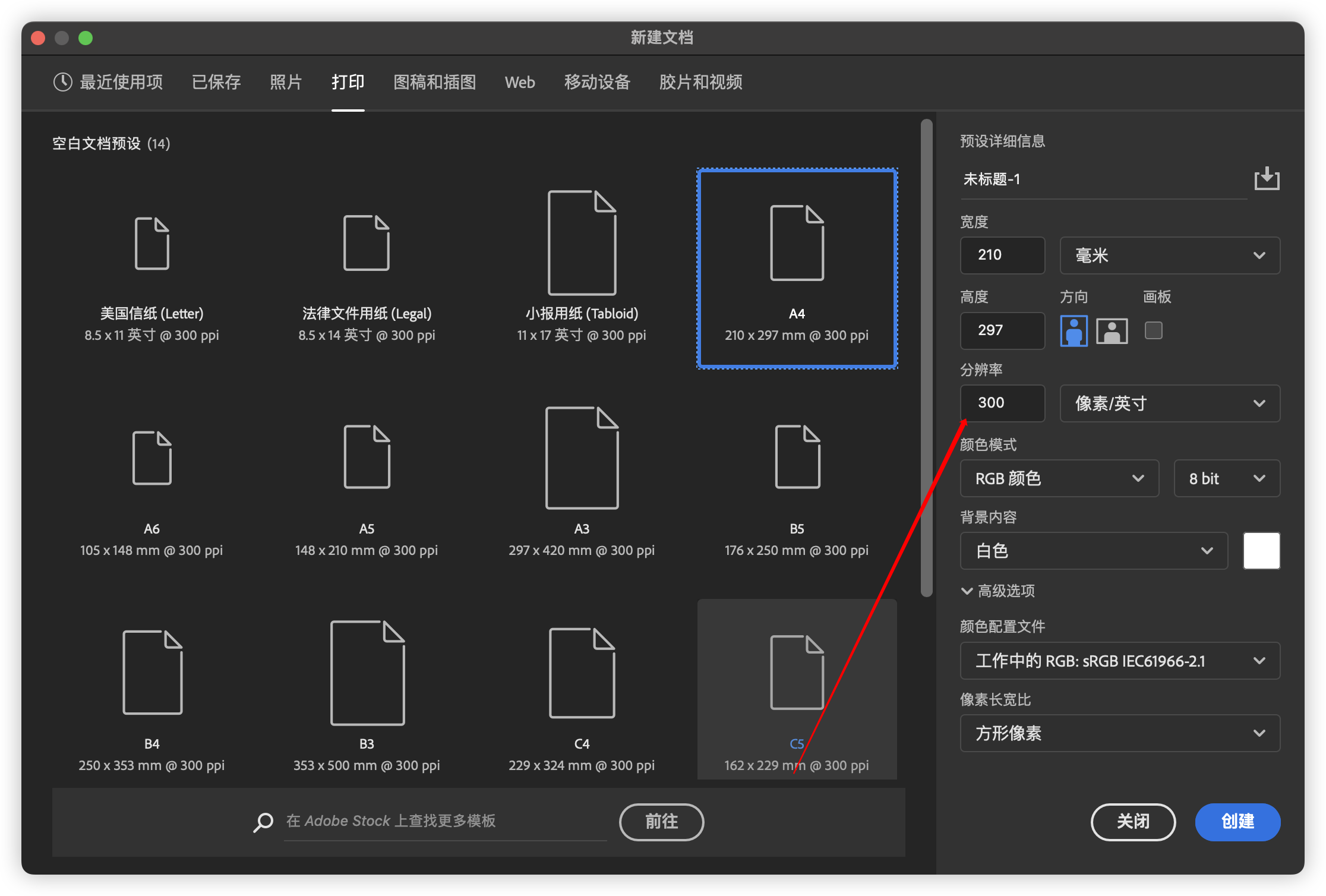Switch to the 最近使用项 tab
The height and width of the screenshot is (896, 1326).
(108, 82)
